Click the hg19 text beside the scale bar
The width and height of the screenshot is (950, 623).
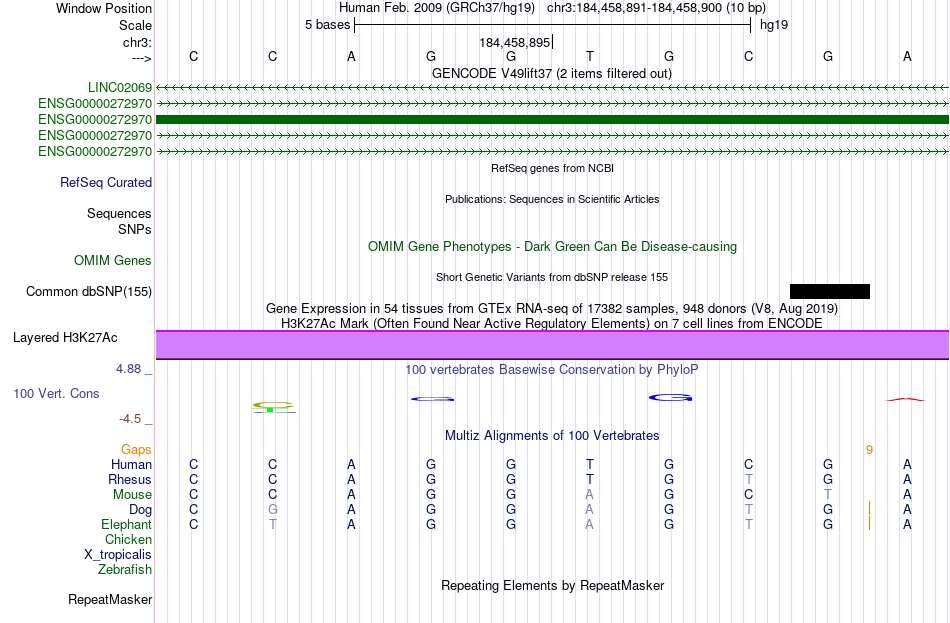pyautogui.click(x=774, y=25)
